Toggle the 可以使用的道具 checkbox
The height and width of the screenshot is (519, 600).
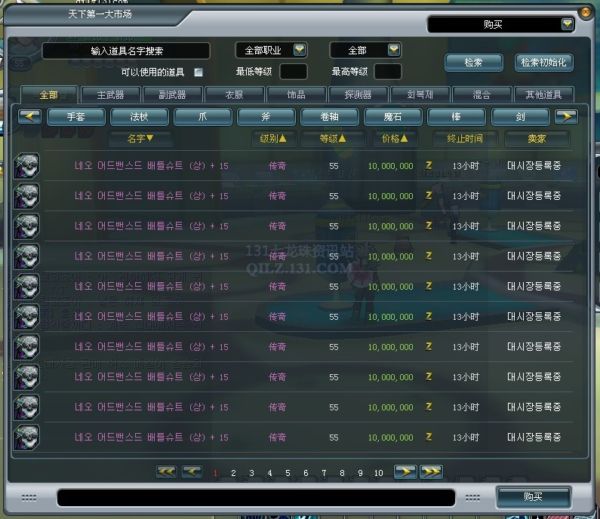point(198,72)
